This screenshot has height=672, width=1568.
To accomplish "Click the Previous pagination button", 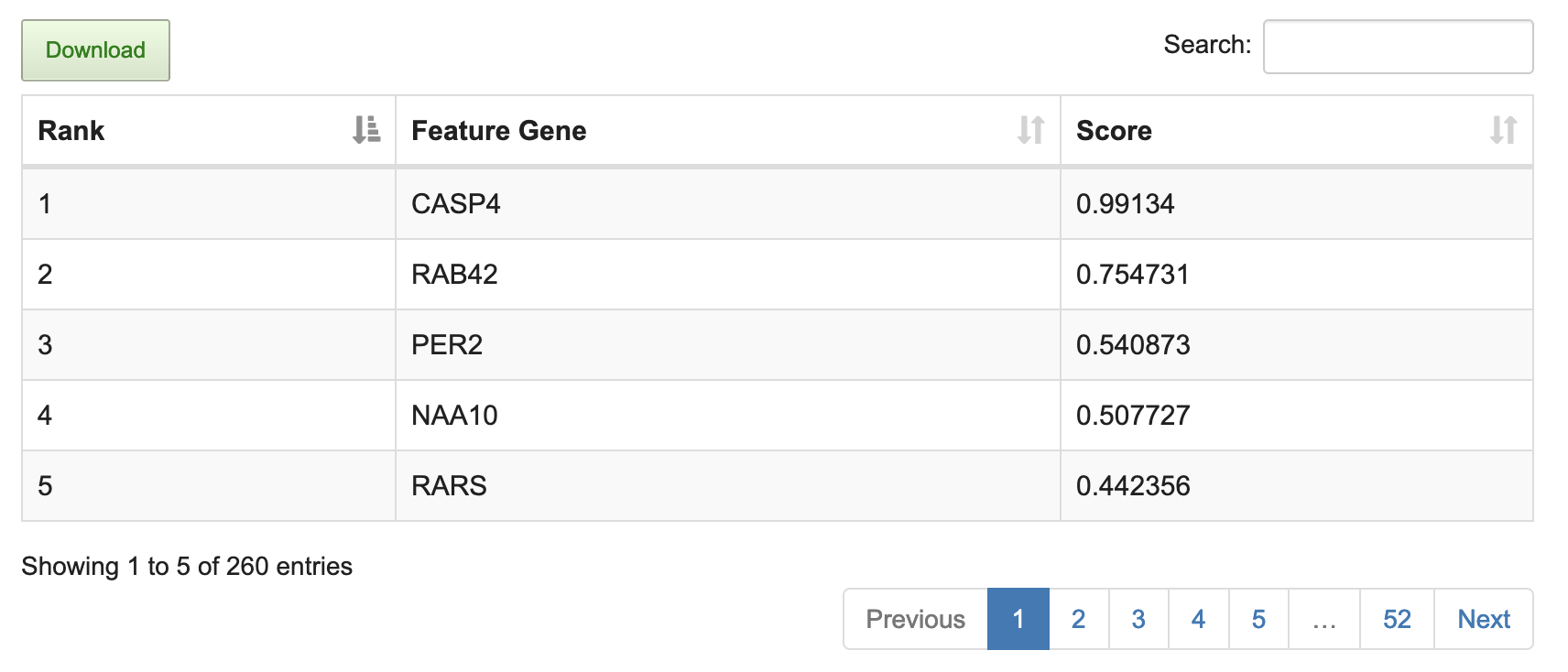I will click(915, 619).
